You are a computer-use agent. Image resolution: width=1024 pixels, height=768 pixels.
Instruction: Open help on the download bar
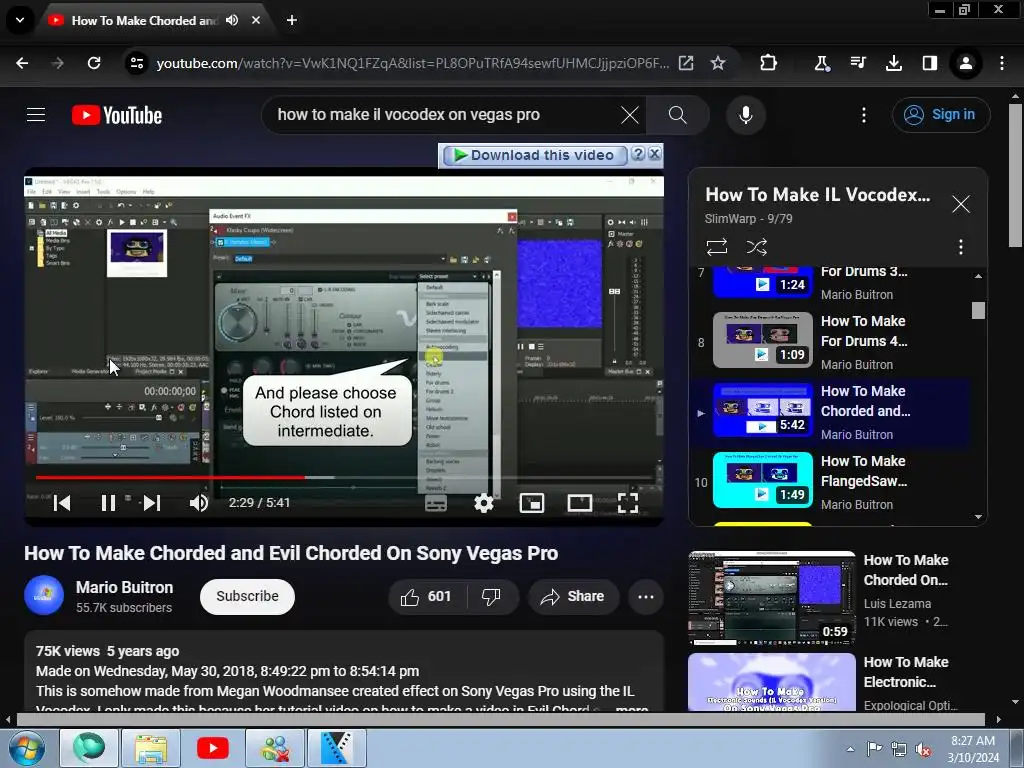638,154
